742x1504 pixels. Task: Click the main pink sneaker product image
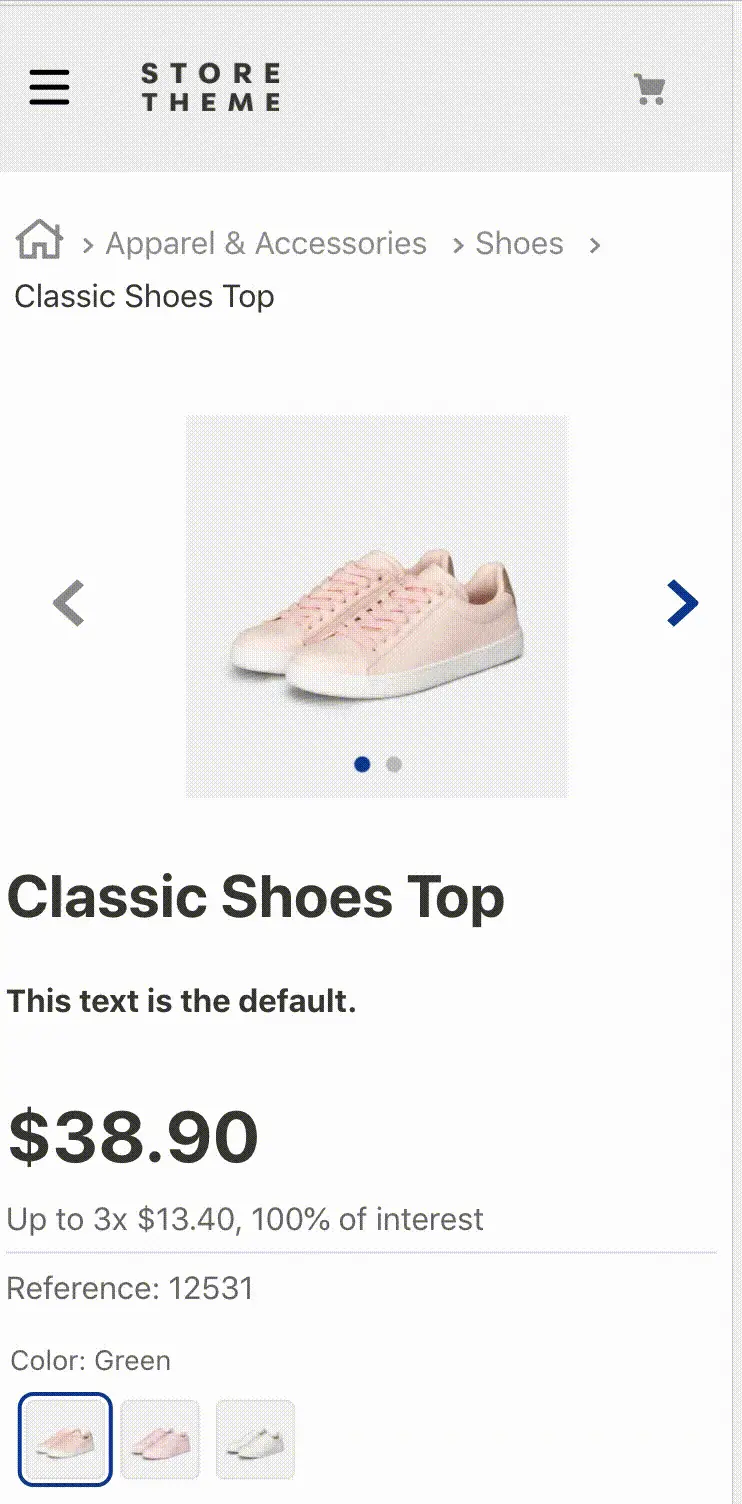pos(376,606)
